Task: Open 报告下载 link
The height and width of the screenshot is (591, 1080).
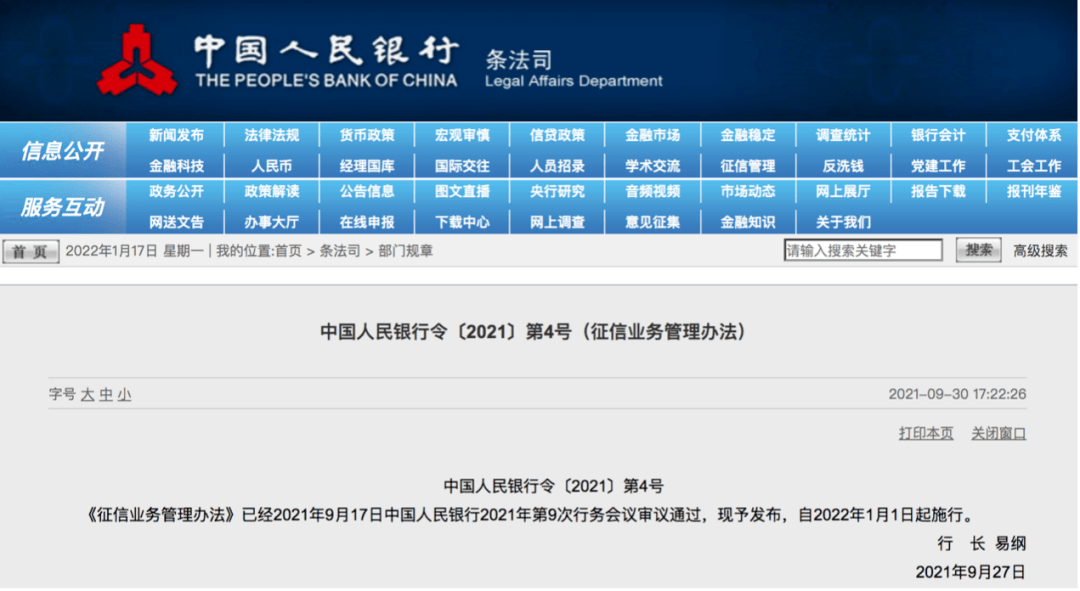Action: [938, 191]
